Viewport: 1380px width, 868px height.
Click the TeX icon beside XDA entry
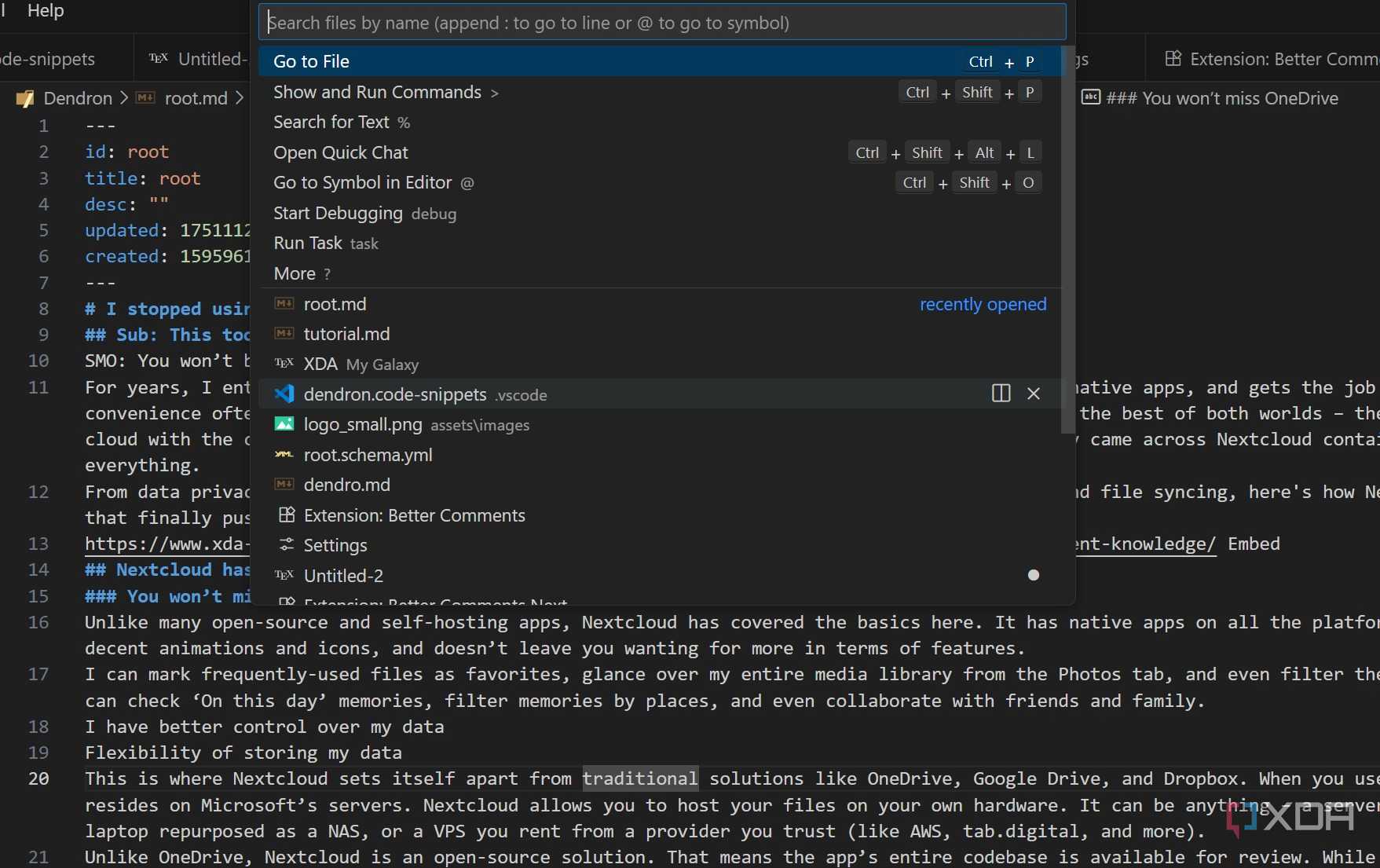[x=284, y=363]
